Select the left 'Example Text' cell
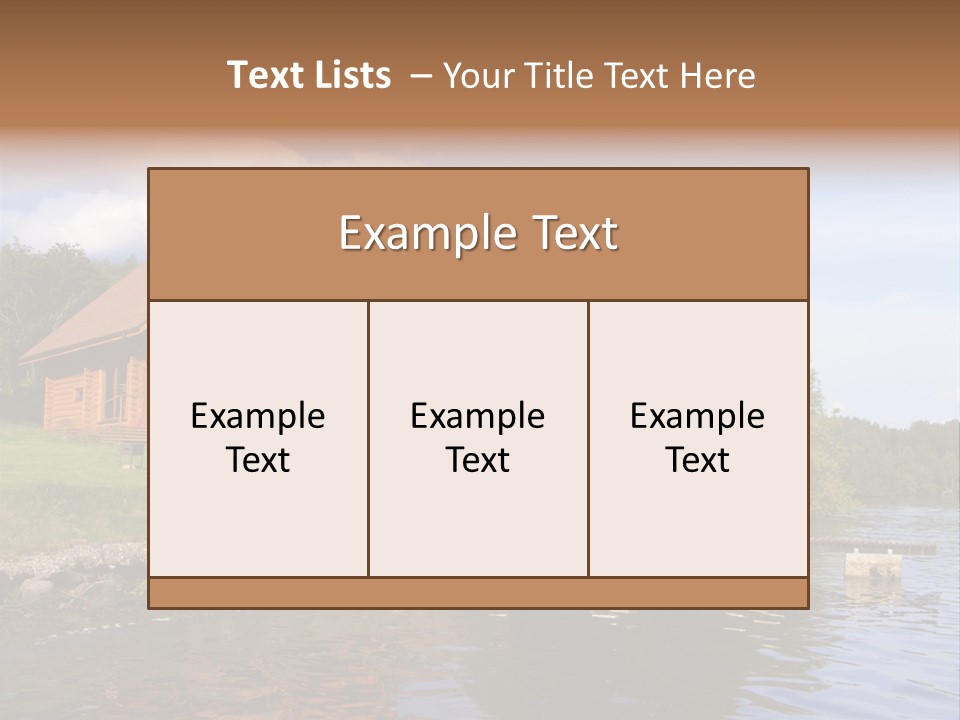Viewport: 960px width, 720px height. point(258,438)
